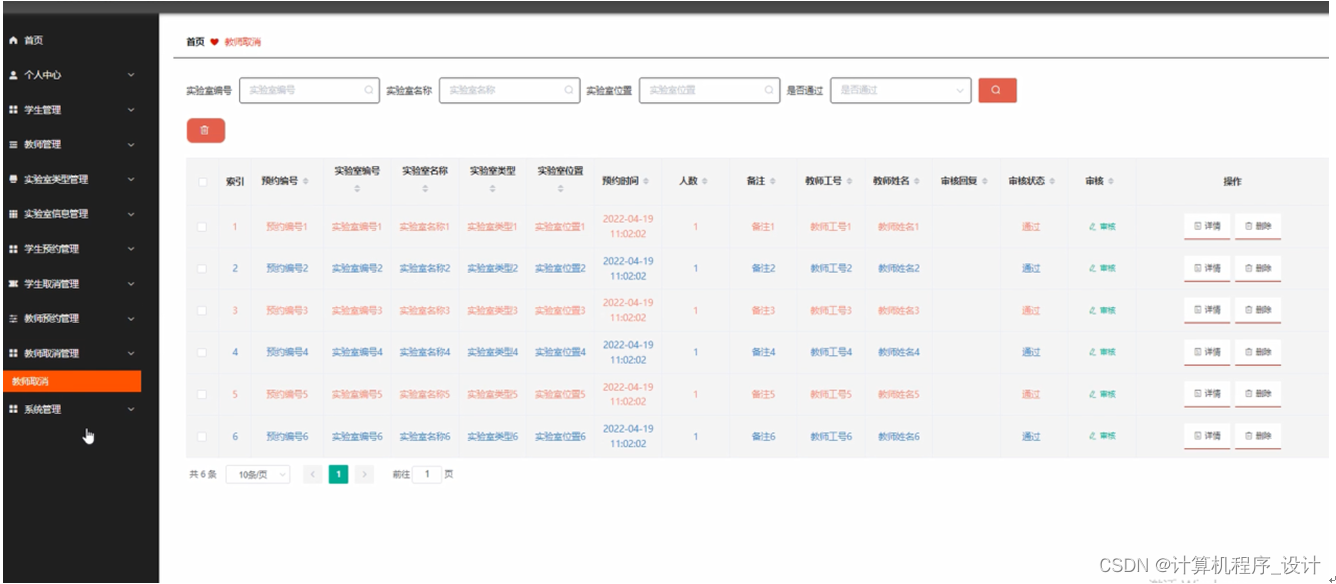
Task: Expand 学生取消管理 via its chevron
Action: pyautogui.click(x=131, y=284)
